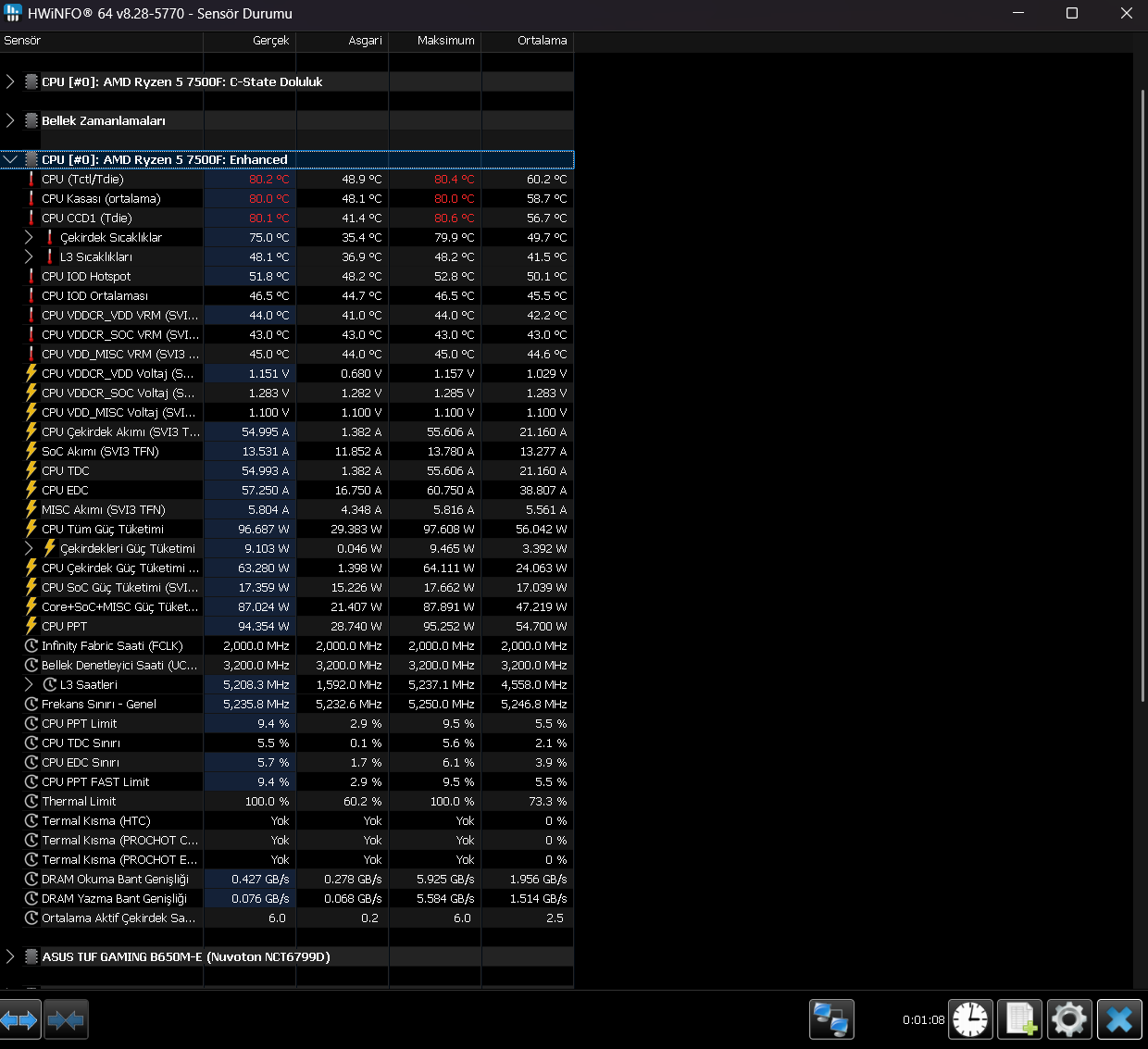The width and height of the screenshot is (1148, 1049).
Task: Click lightning icon of CPU TDC
Action: point(31,471)
